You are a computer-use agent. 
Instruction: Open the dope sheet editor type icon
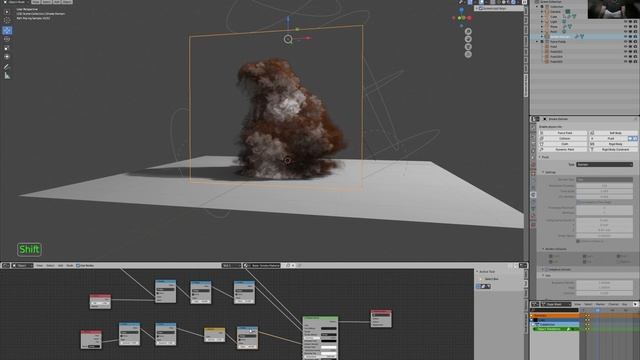click(x=535, y=304)
